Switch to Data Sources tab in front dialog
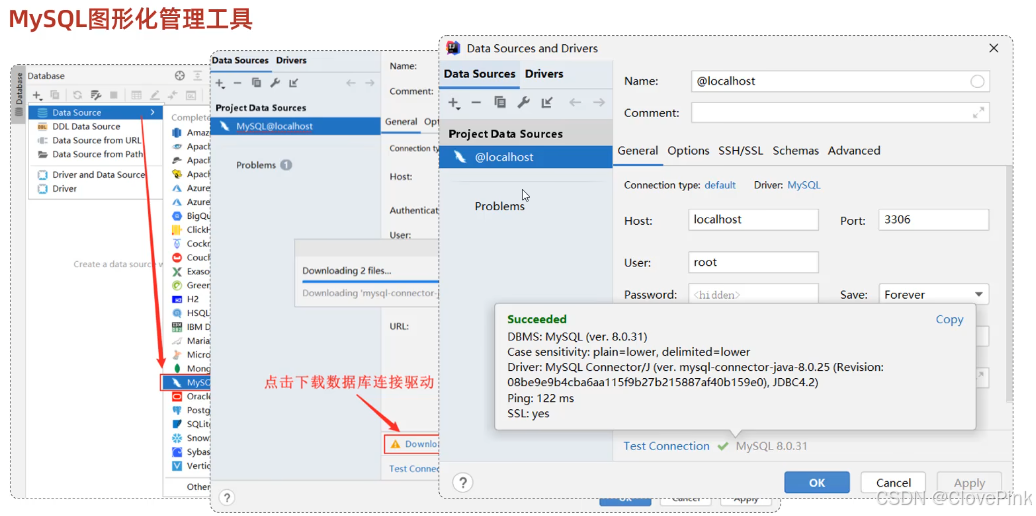This screenshot has height=516, width=1036. point(480,74)
